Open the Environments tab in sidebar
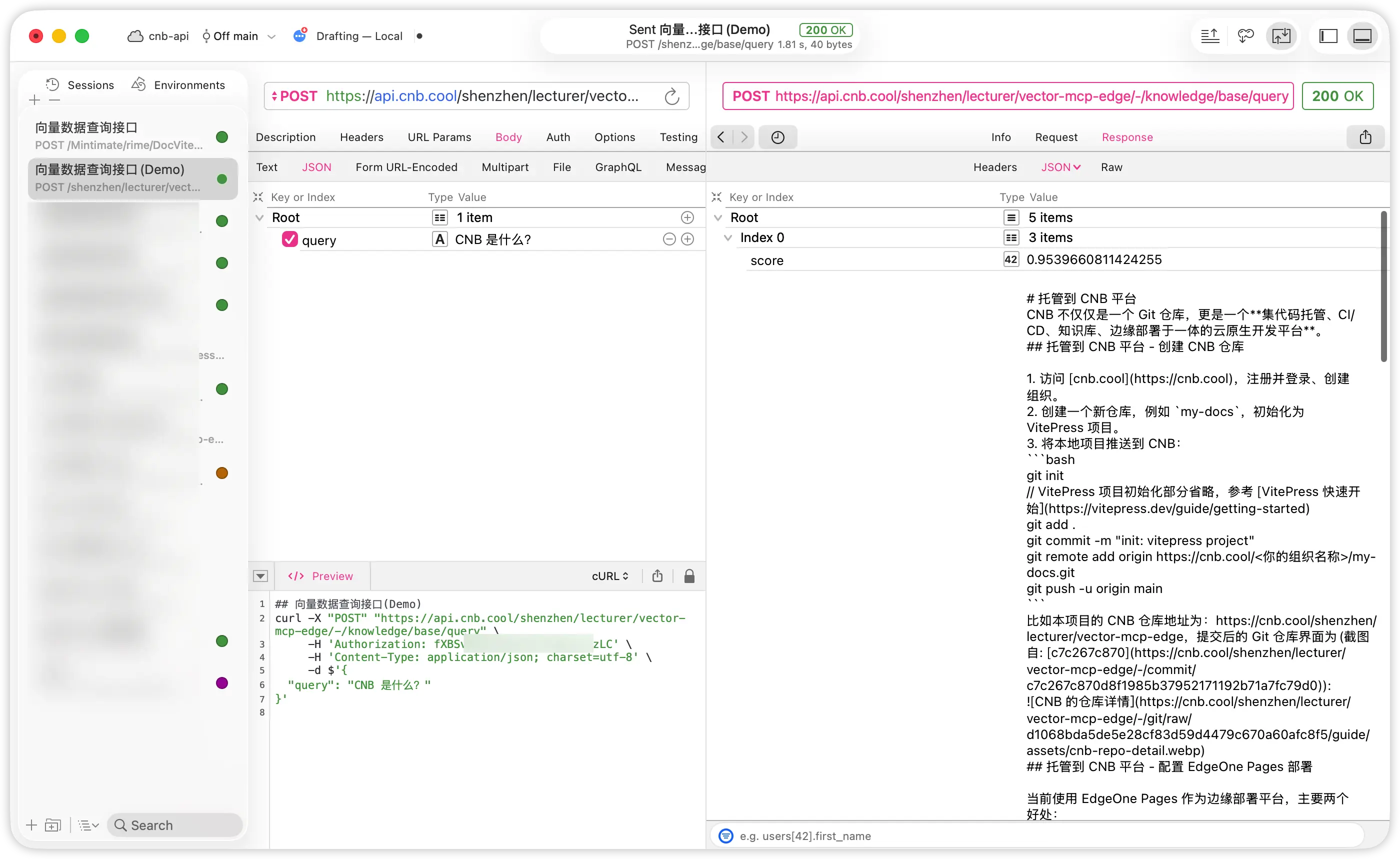 point(178,84)
